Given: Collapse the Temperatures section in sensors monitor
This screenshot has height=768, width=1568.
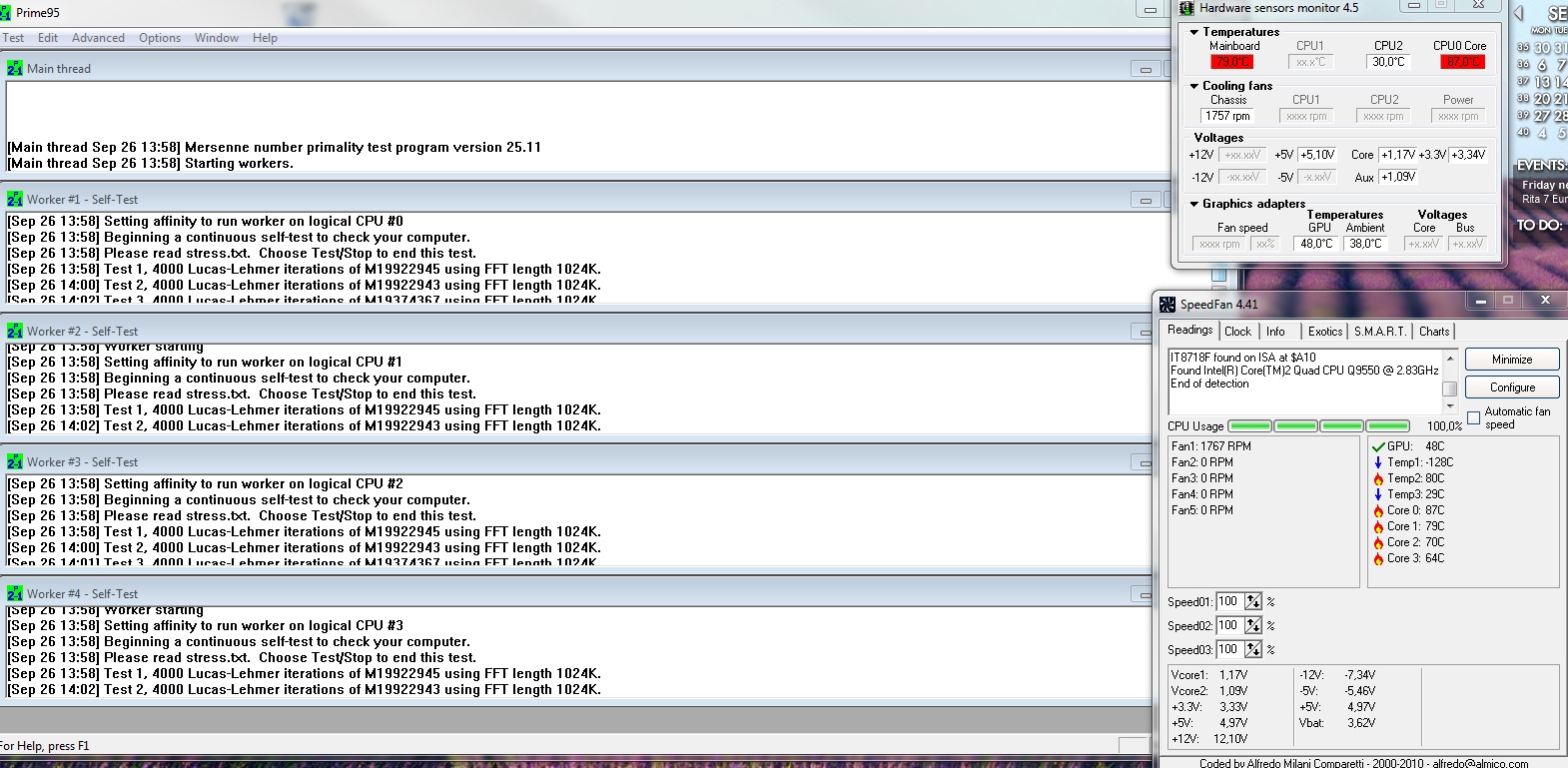Looking at the screenshot, I should (1193, 32).
